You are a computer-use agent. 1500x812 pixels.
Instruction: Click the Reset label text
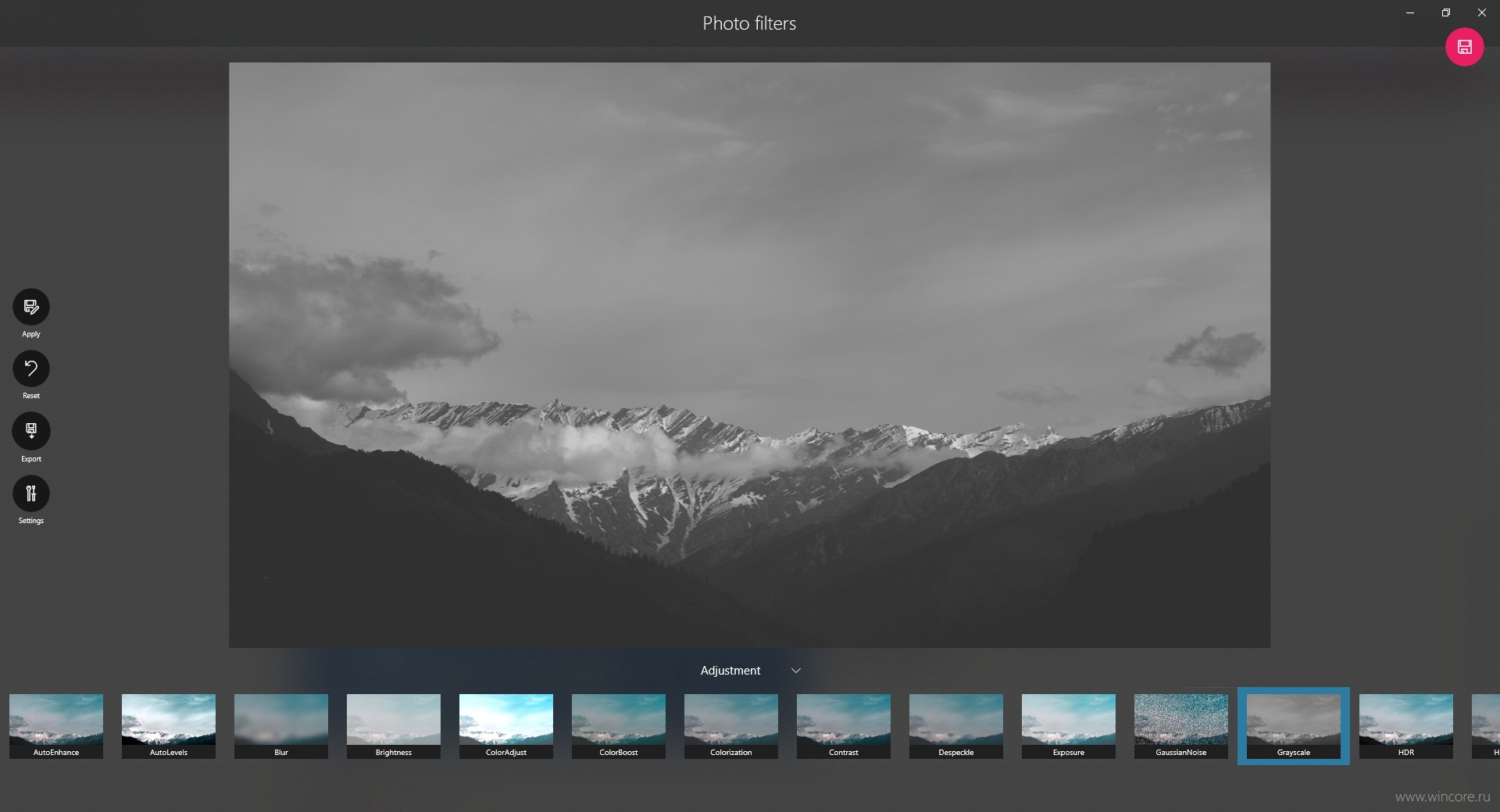coord(31,396)
